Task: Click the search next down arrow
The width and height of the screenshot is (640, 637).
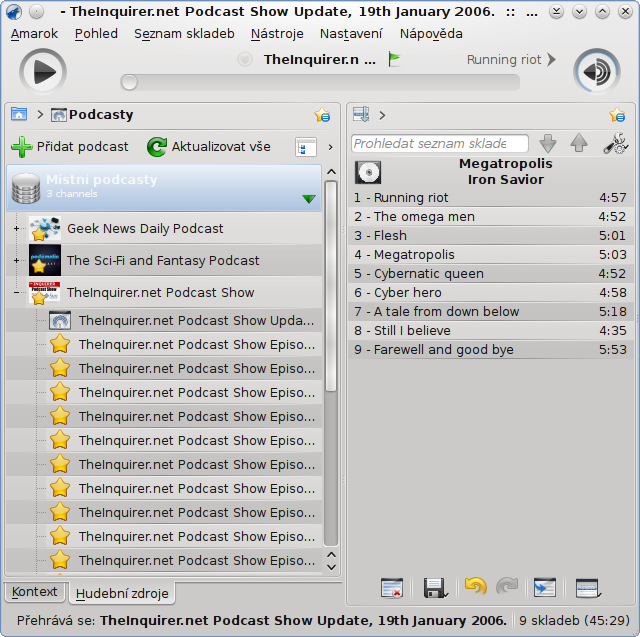Action: click(x=548, y=144)
